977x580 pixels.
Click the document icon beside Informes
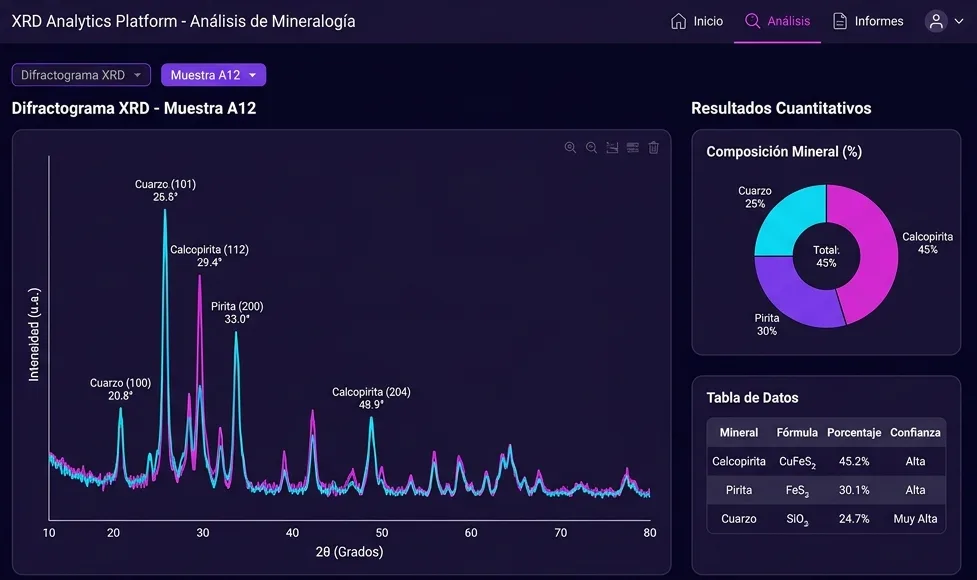click(840, 21)
